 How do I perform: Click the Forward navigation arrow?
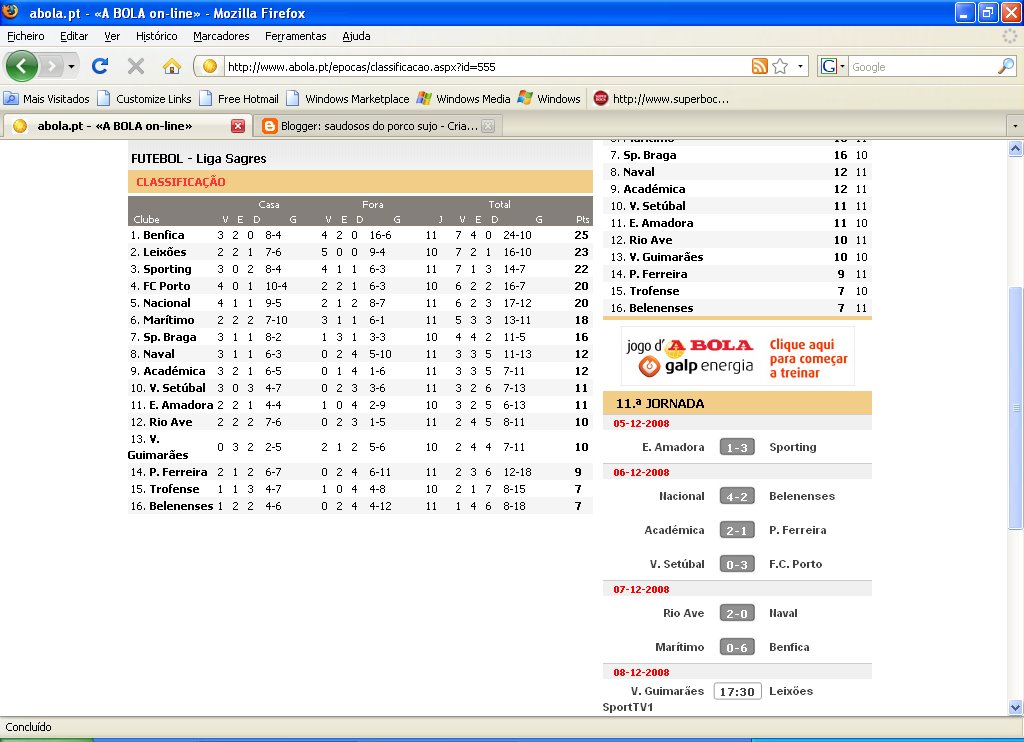pyautogui.click(x=52, y=66)
